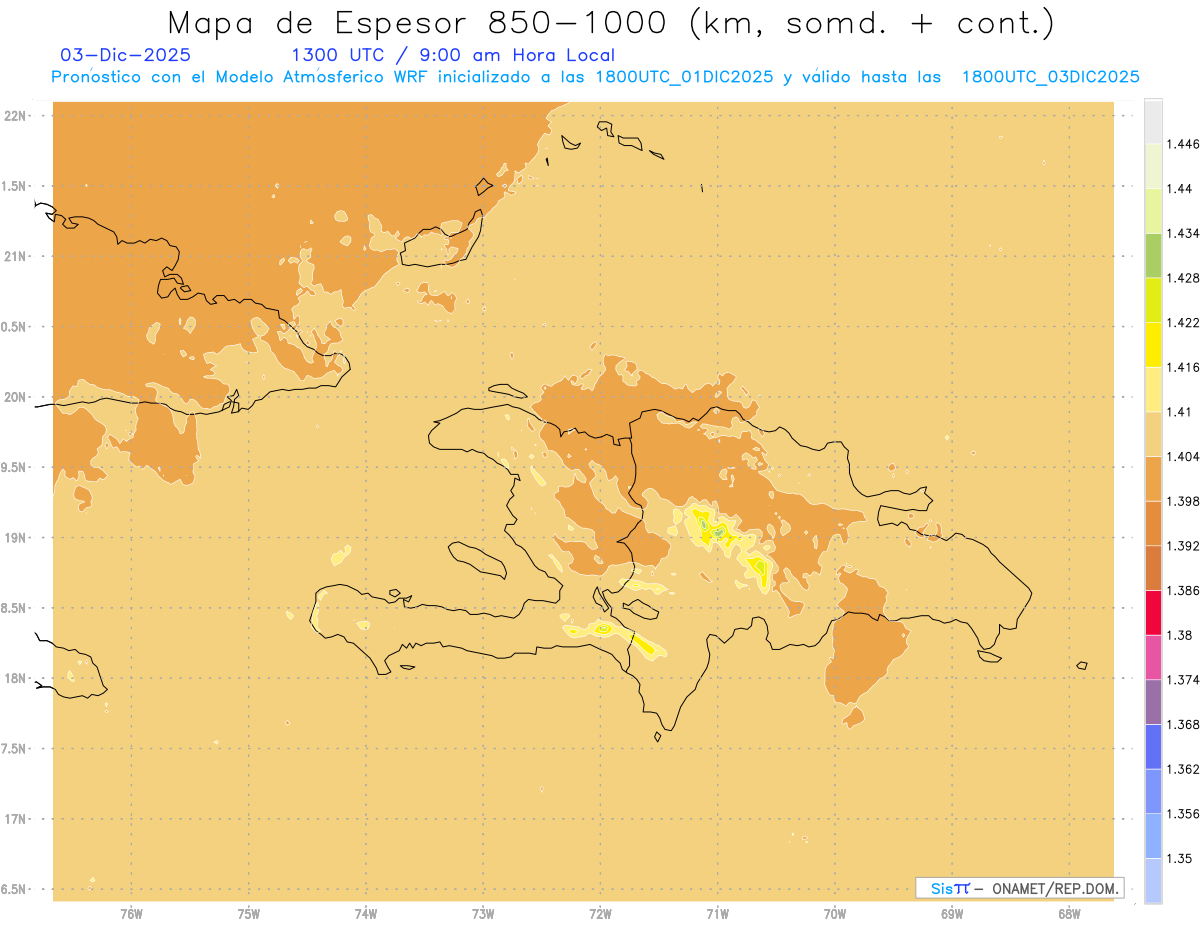The width and height of the screenshot is (1200, 927).
Task: Select the 69W longitude label
Action: (x=952, y=914)
